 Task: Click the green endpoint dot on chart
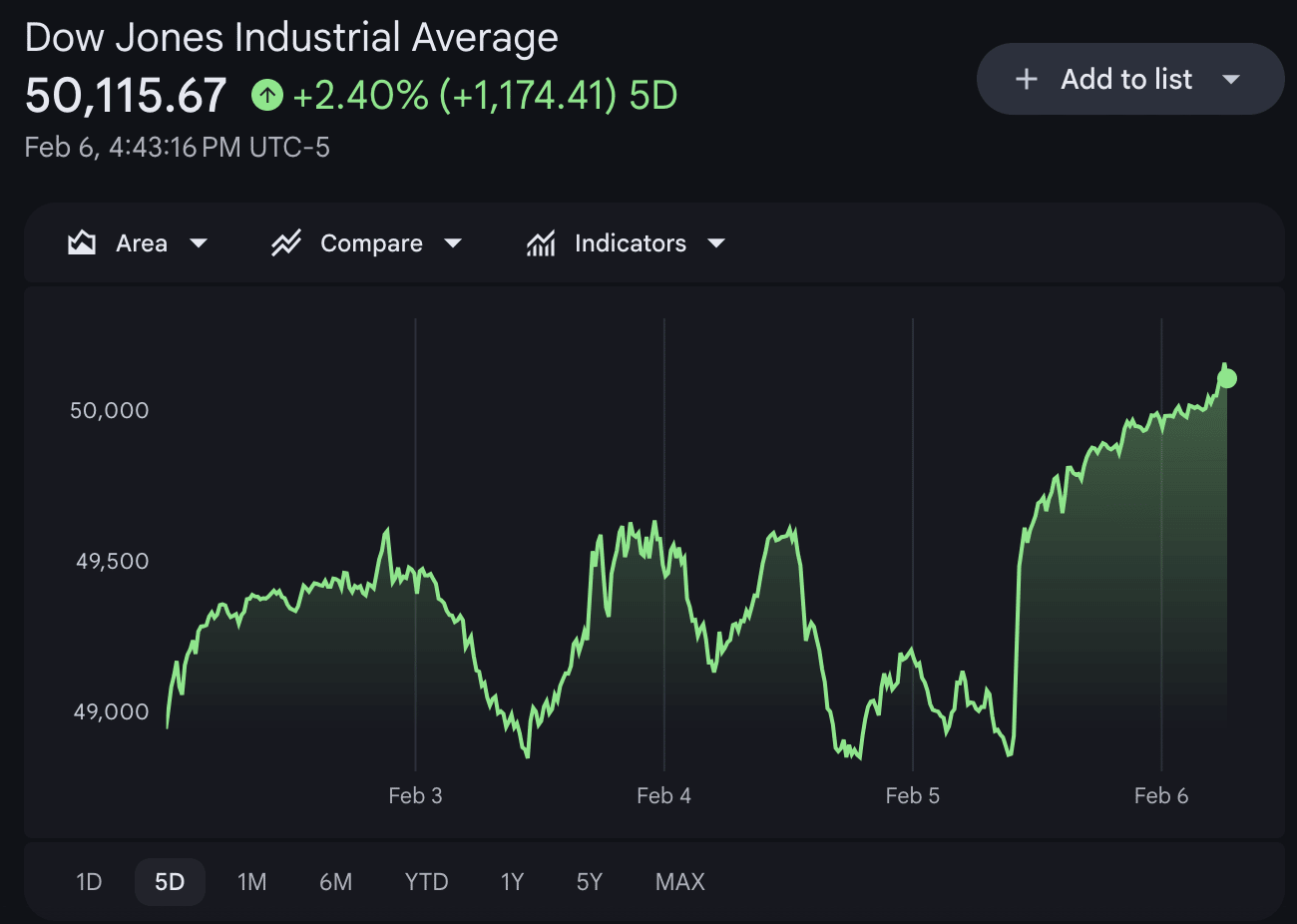coord(1227,378)
